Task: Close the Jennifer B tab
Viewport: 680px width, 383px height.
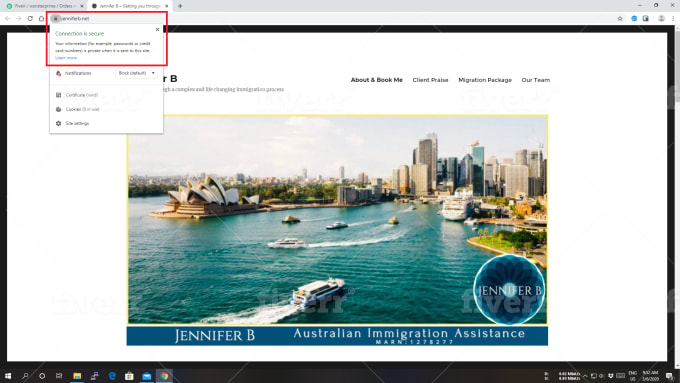Action: click(x=167, y=6)
